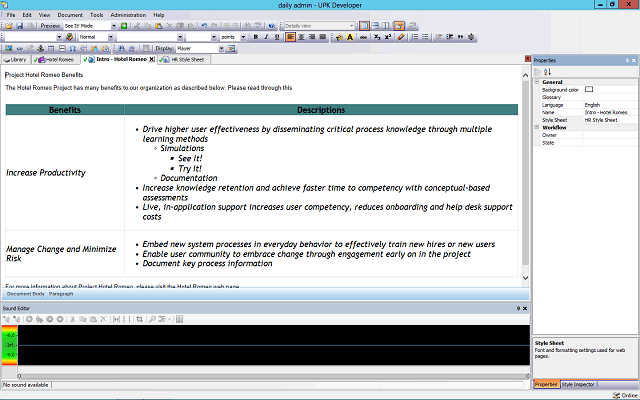The image size is (640, 400).
Task: Toggle bold text formatting
Action: coord(256,37)
